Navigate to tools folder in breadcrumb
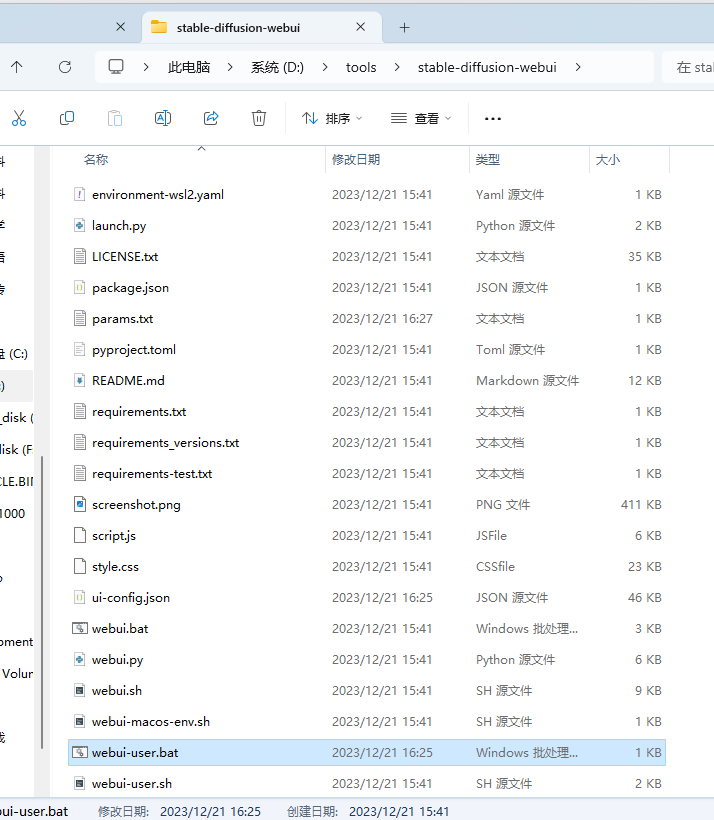 [x=361, y=67]
